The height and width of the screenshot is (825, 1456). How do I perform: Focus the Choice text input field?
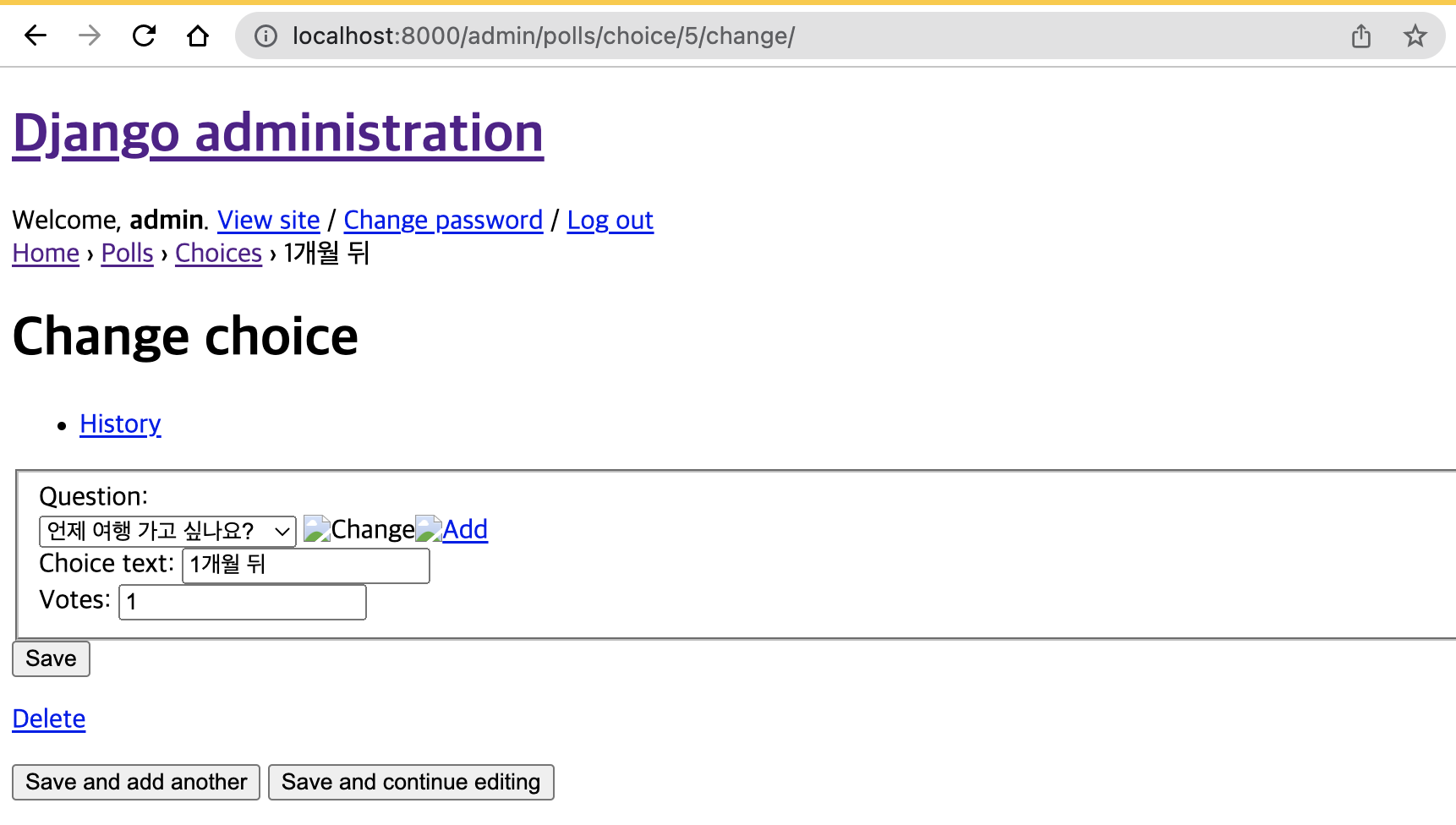pos(306,565)
